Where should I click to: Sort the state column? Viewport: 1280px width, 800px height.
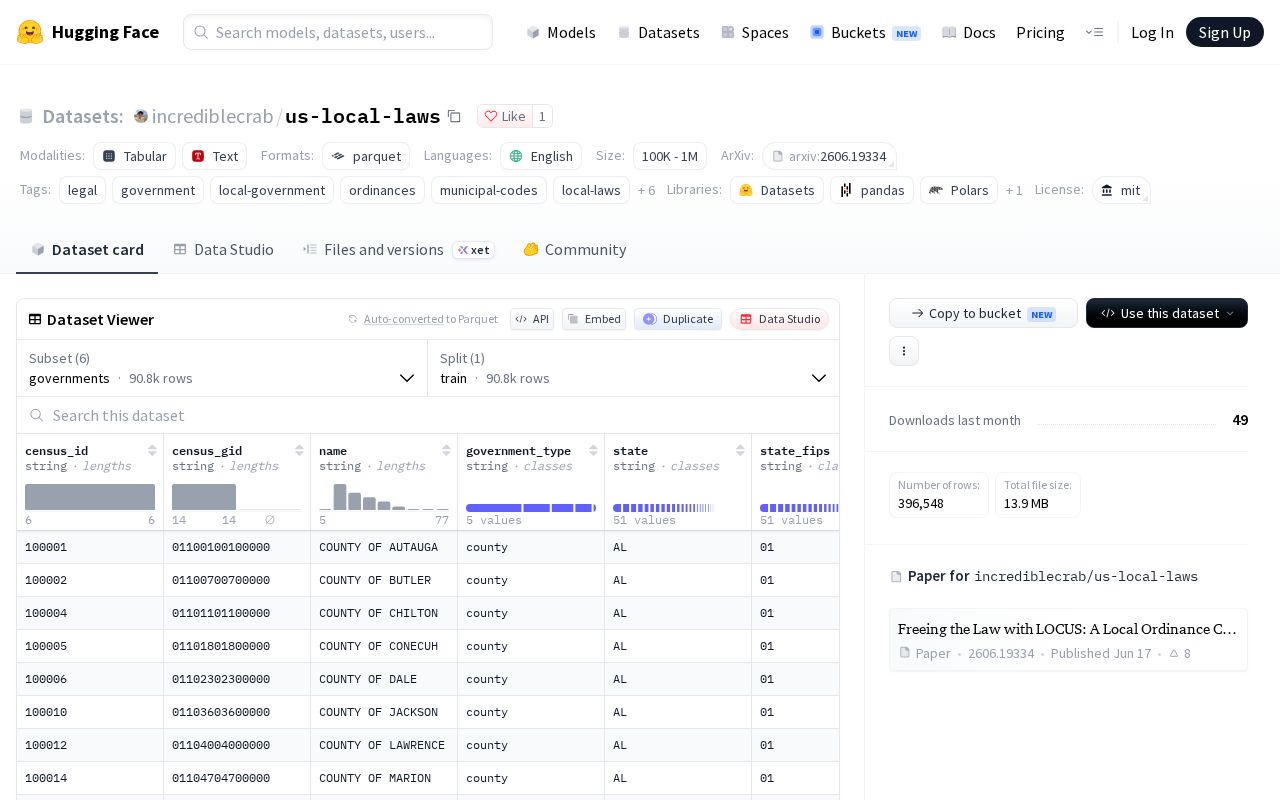tap(740, 451)
